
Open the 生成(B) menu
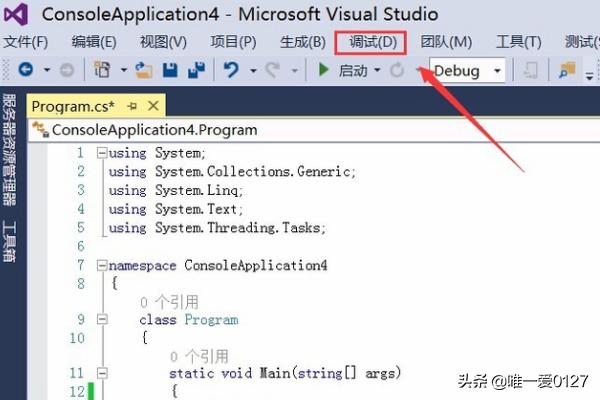[x=303, y=42]
